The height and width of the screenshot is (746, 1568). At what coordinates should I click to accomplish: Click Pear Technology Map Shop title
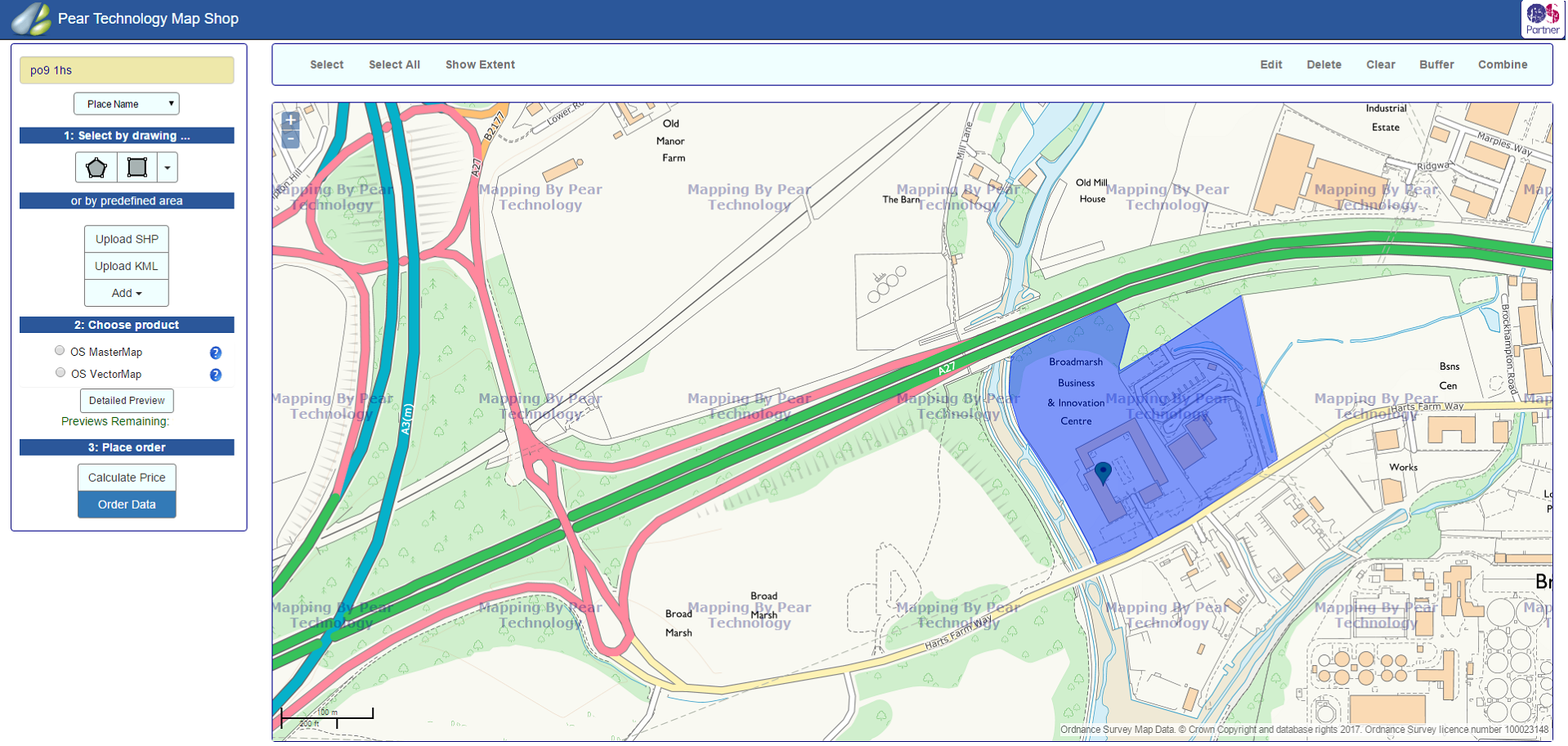coord(148,19)
